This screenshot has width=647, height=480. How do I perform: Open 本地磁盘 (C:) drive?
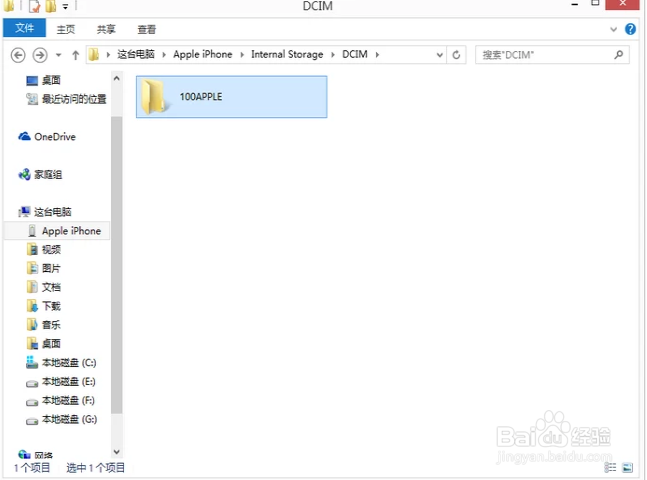(x=69, y=363)
